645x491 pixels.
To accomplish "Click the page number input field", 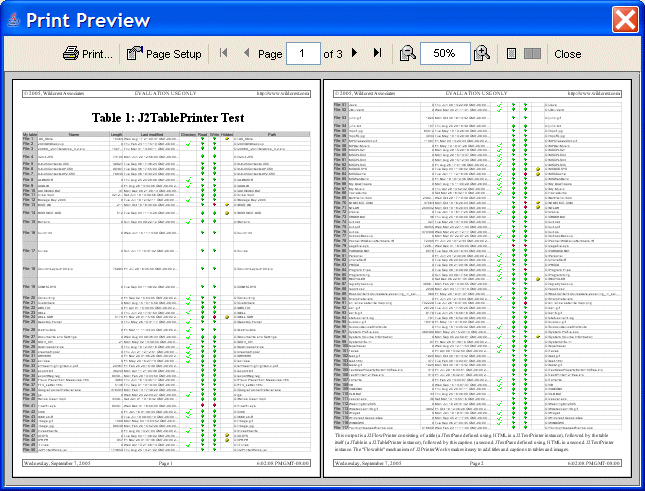I will (x=303, y=53).
